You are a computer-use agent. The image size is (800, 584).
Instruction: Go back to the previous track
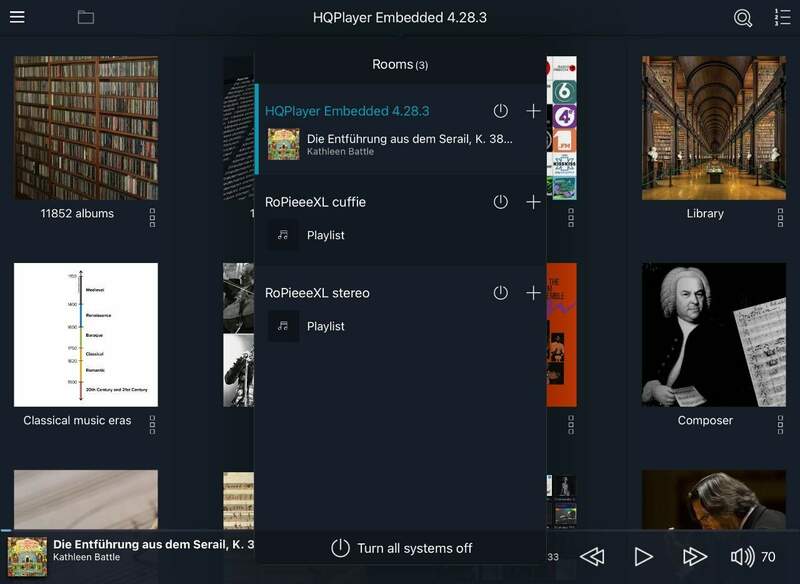click(x=592, y=557)
